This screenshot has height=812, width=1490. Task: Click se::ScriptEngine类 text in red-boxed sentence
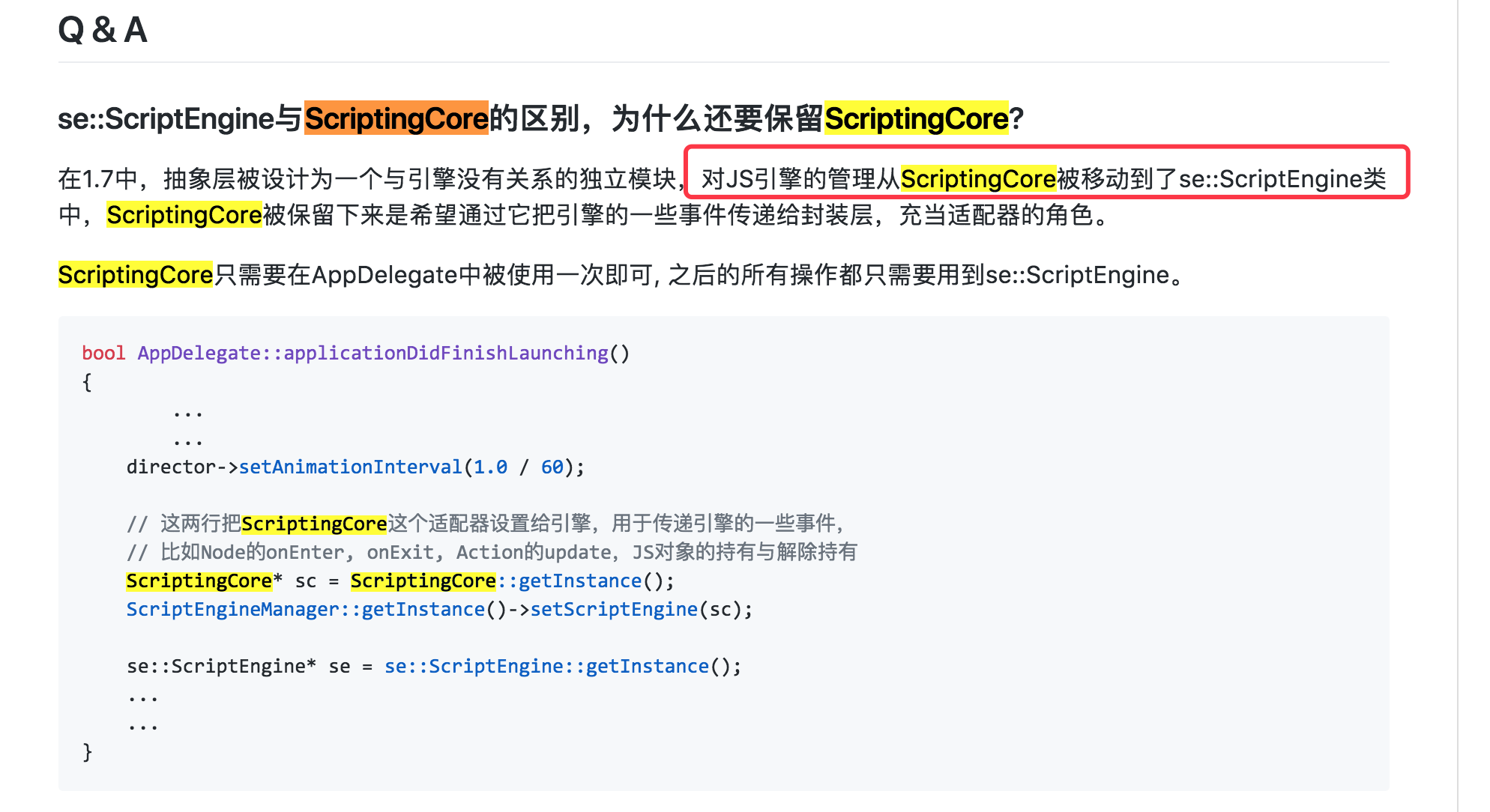tap(1282, 179)
